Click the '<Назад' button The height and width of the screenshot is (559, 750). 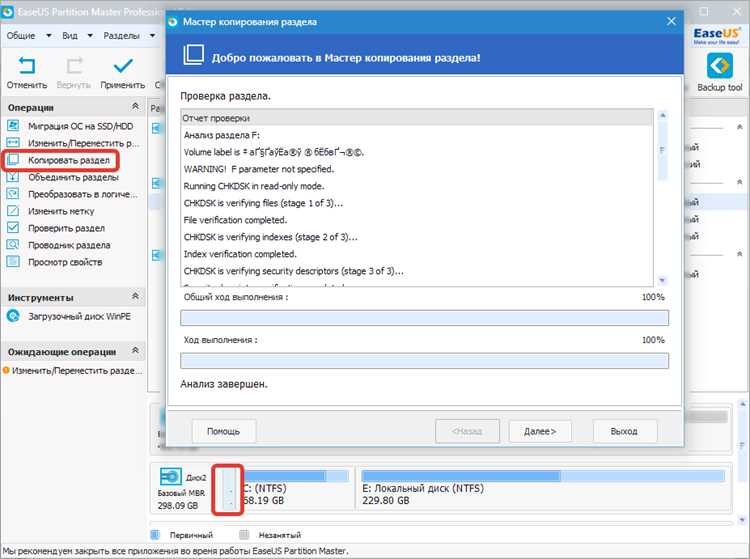click(x=467, y=431)
